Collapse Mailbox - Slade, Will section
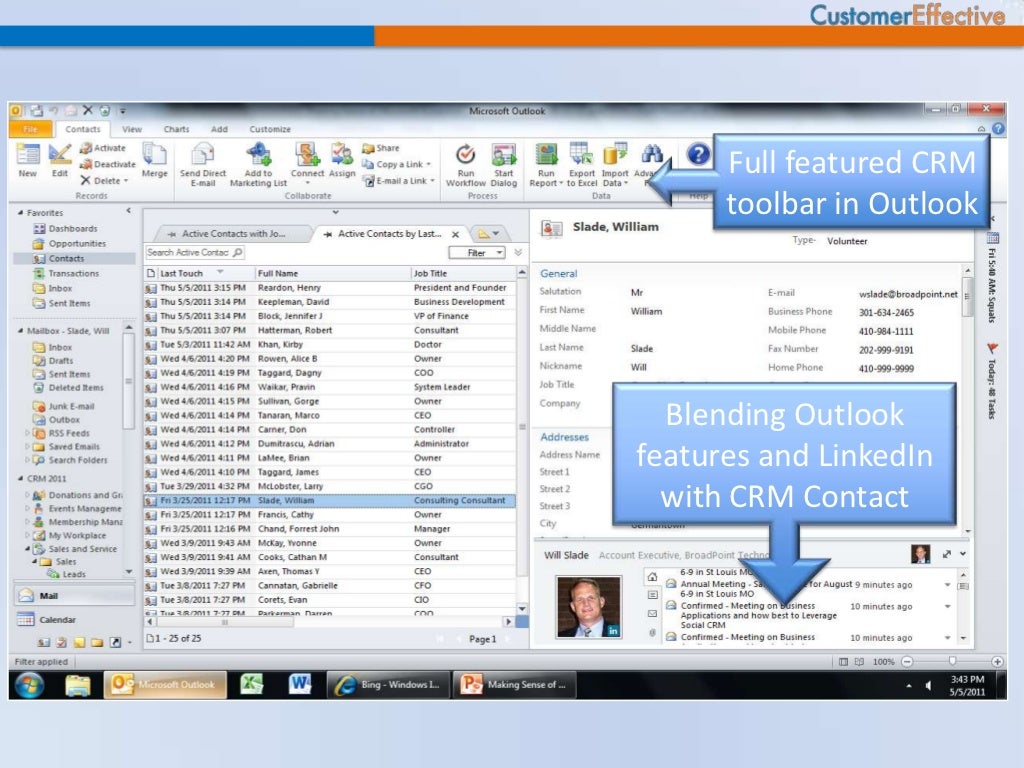 21,331
